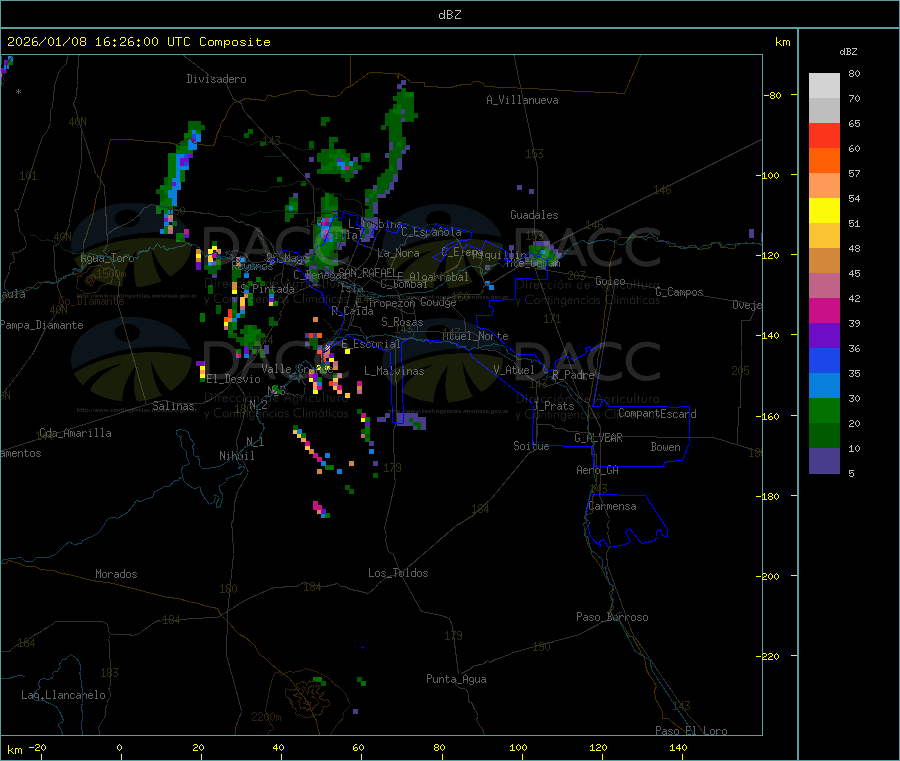The image size is (900, 761).
Task: Click the Carmensa map label
Action: coord(612,506)
